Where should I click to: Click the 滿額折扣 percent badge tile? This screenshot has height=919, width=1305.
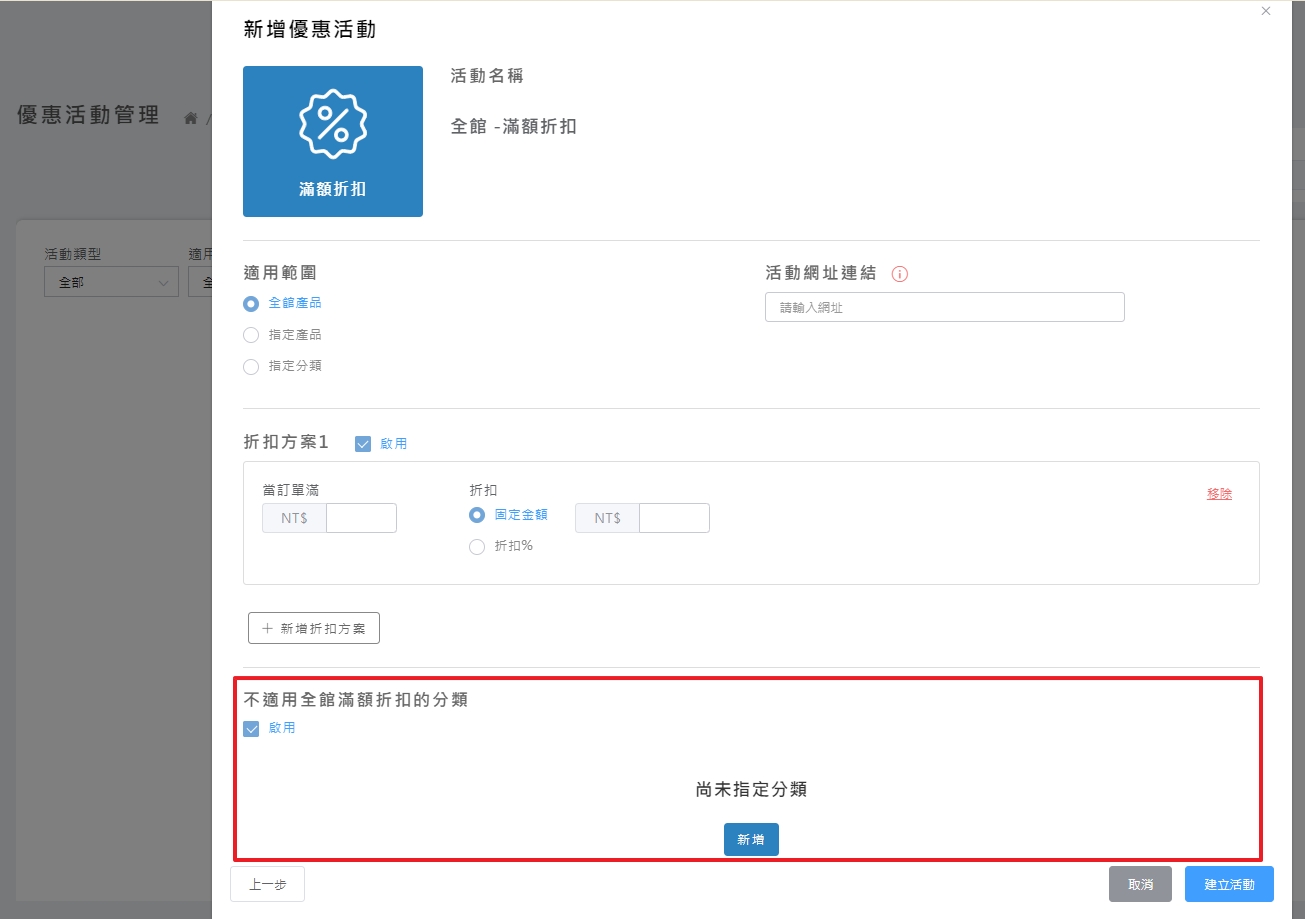[333, 141]
